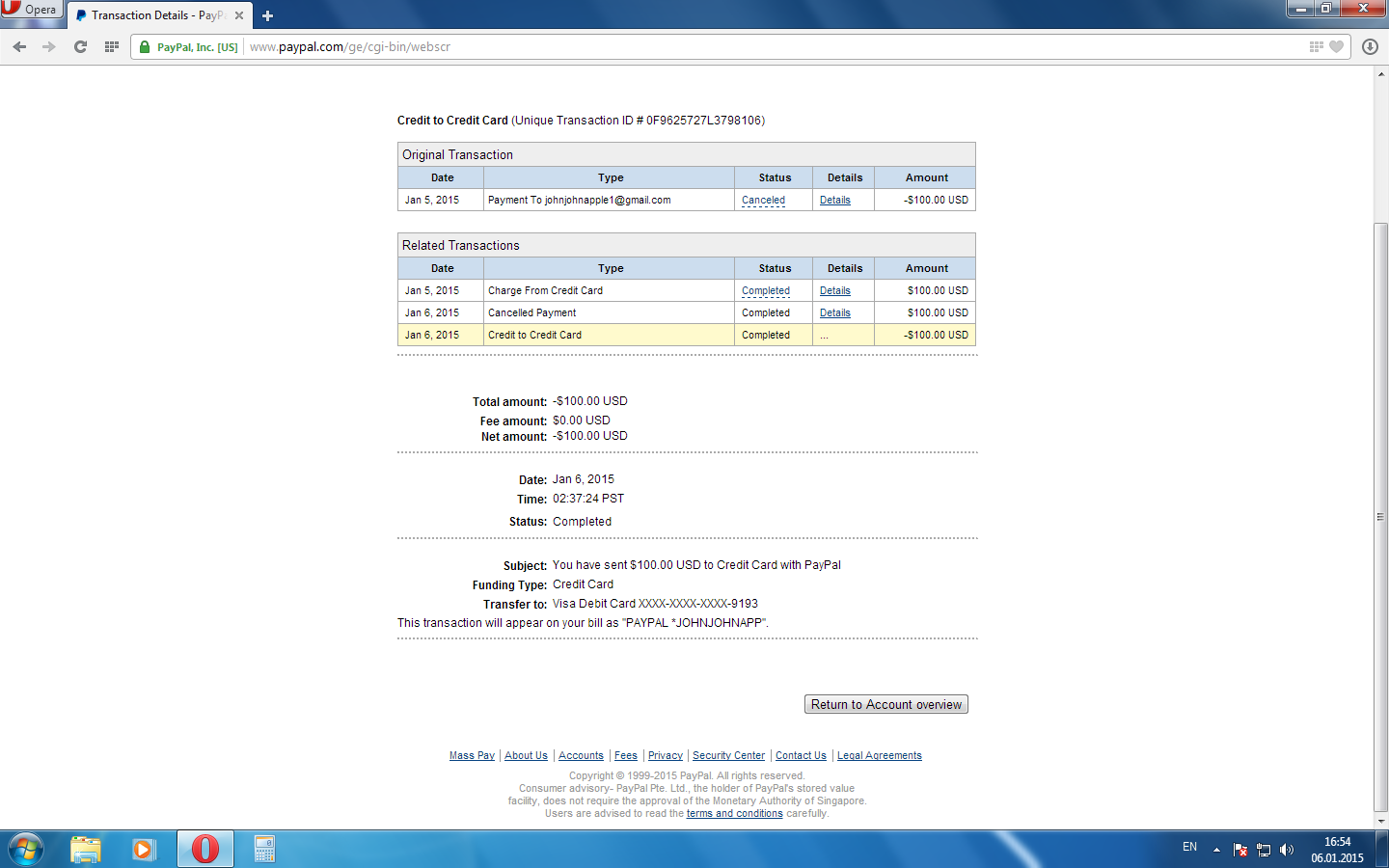Click the Payment To johnjohnapple1@gmail.com cell
This screenshot has width=1389, height=868.
609,201
